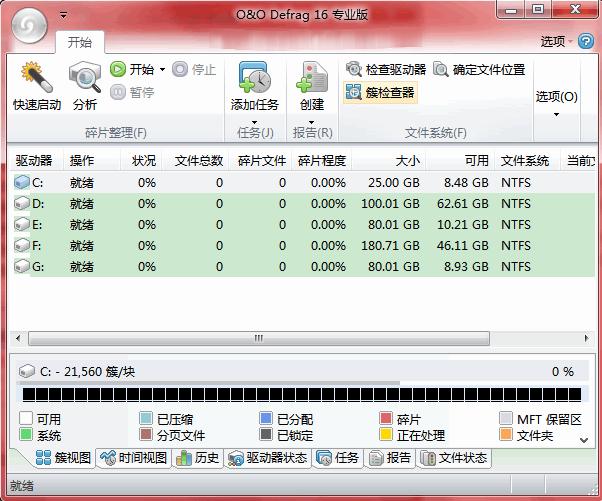This screenshot has width=602, height=501.
Task: Open the quick access toolbar dropdown arrow
Action: (x=64, y=15)
